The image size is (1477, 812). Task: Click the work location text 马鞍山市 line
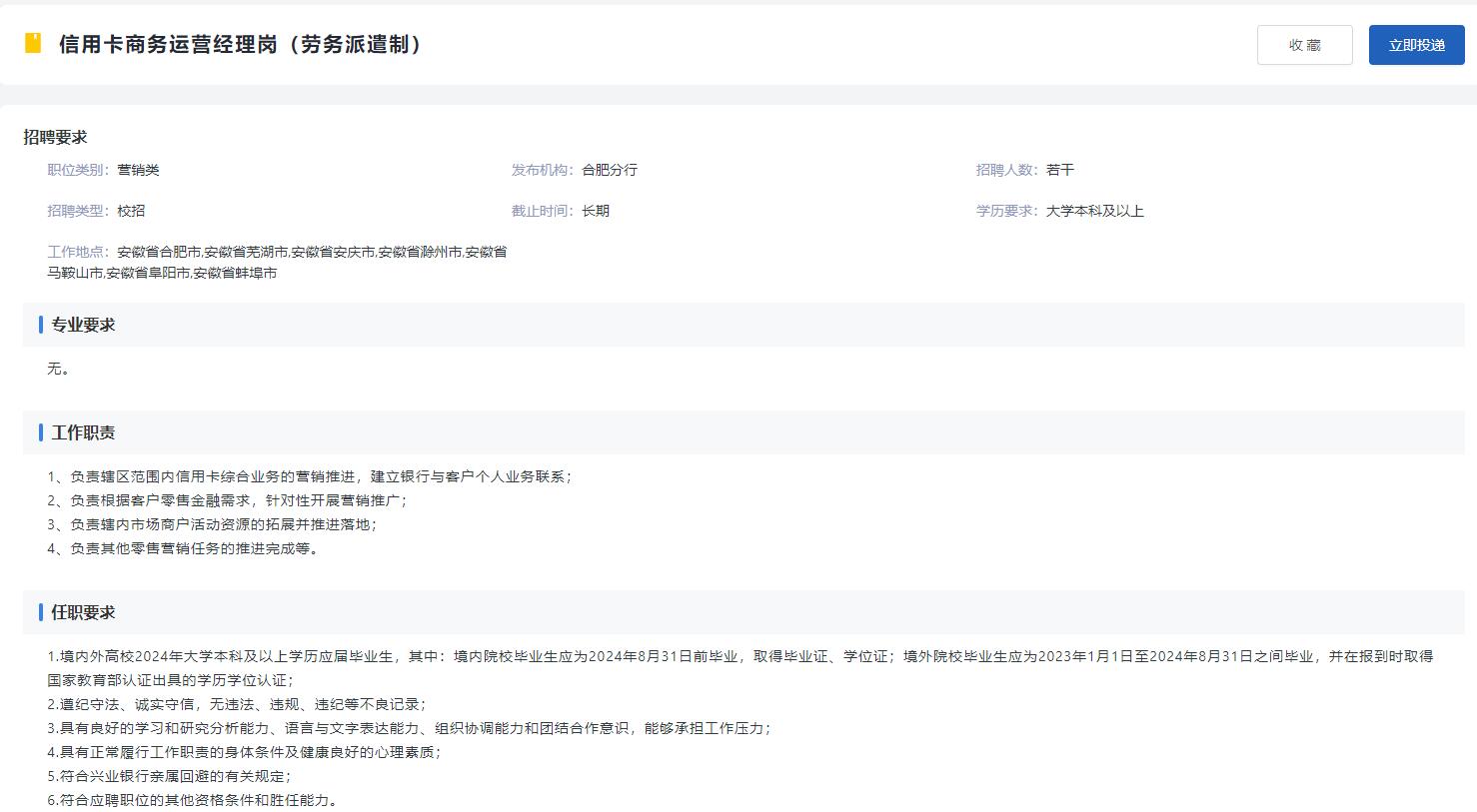[162, 273]
